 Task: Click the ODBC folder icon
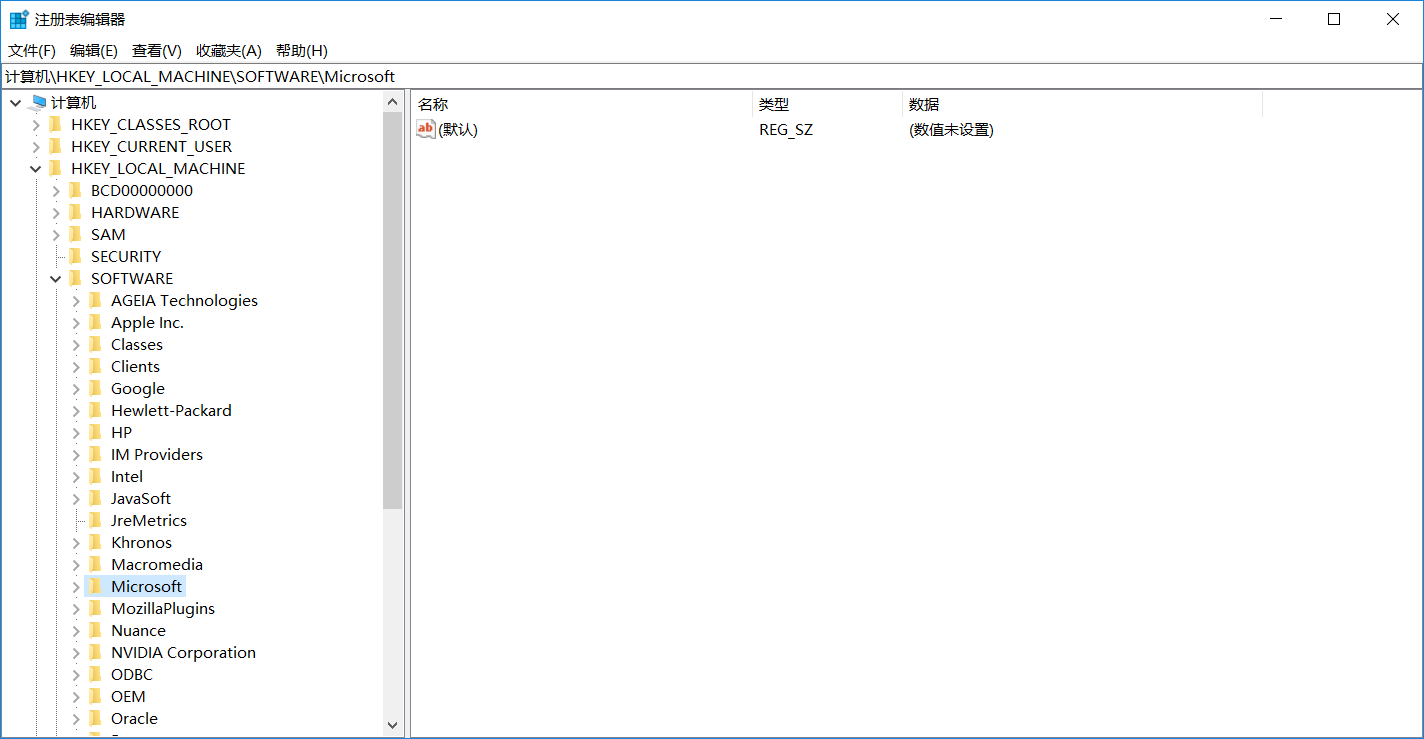(x=96, y=674)
